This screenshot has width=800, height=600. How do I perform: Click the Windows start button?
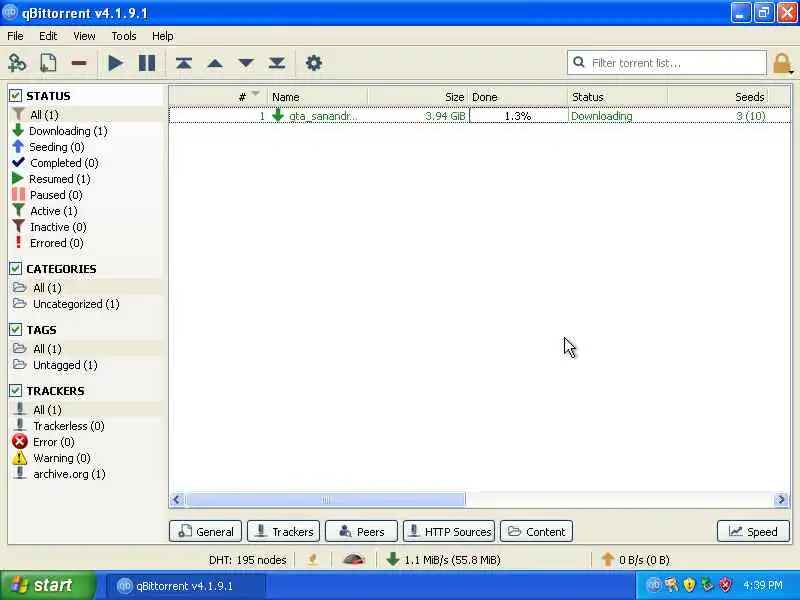pos(47,585)
